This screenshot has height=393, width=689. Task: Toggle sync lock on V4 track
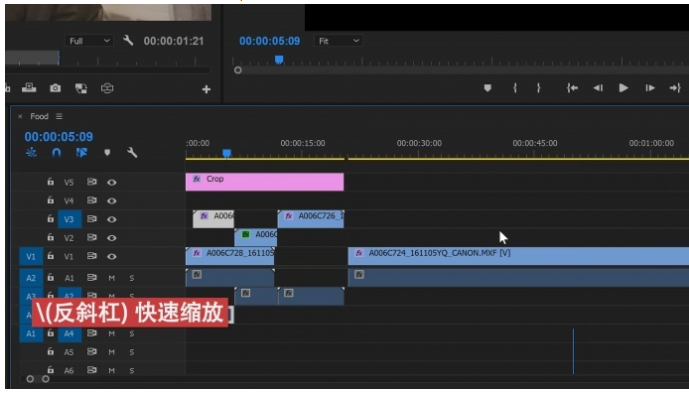[x=91, y=200]
